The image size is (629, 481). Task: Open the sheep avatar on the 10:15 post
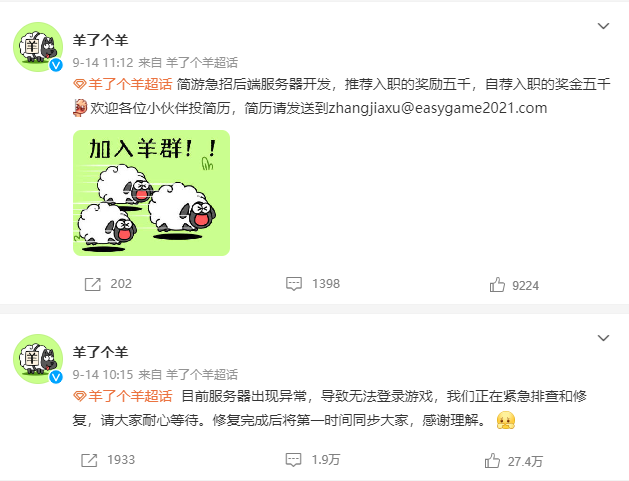coord(38,359)
